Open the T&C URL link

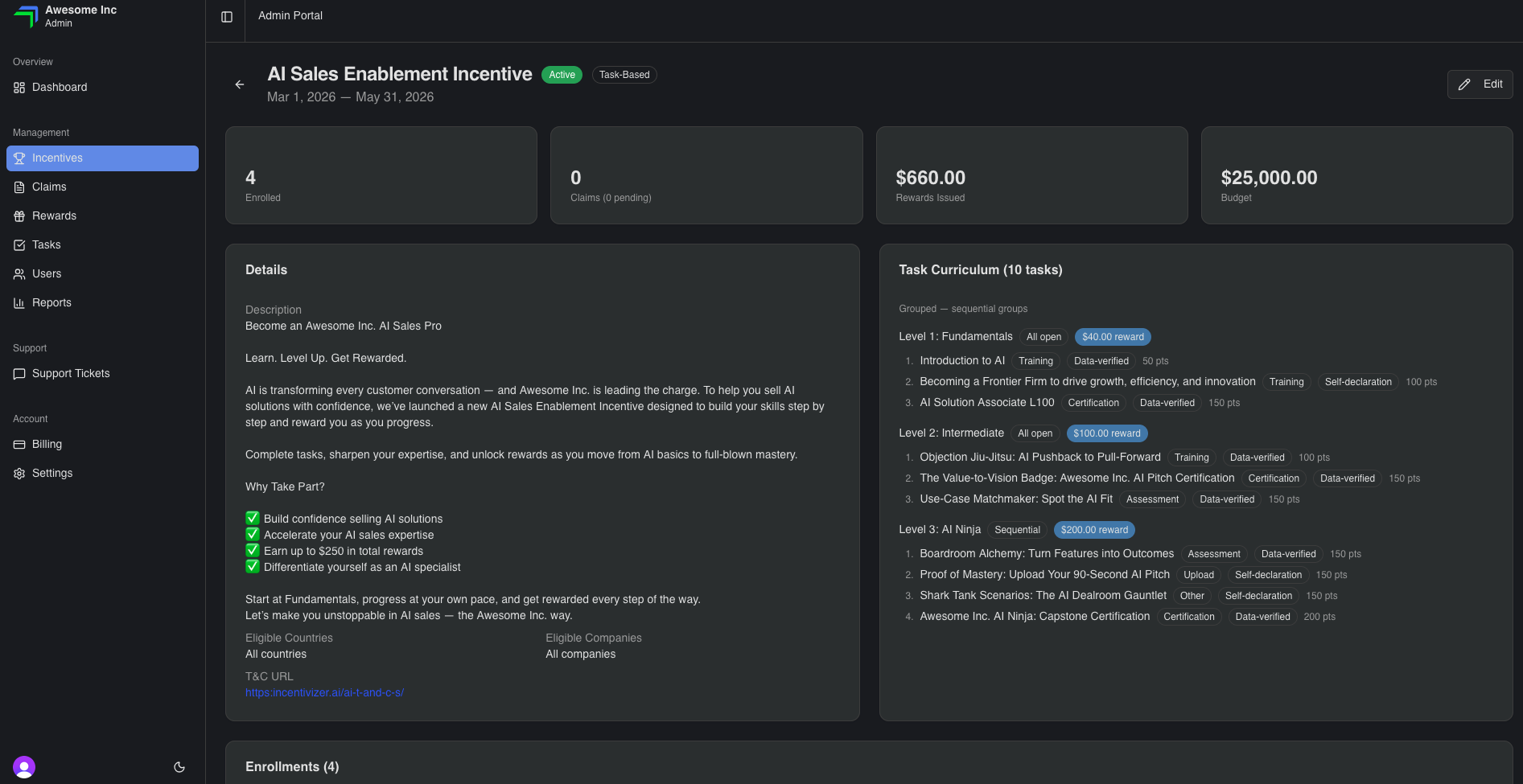tap(324, 692)
